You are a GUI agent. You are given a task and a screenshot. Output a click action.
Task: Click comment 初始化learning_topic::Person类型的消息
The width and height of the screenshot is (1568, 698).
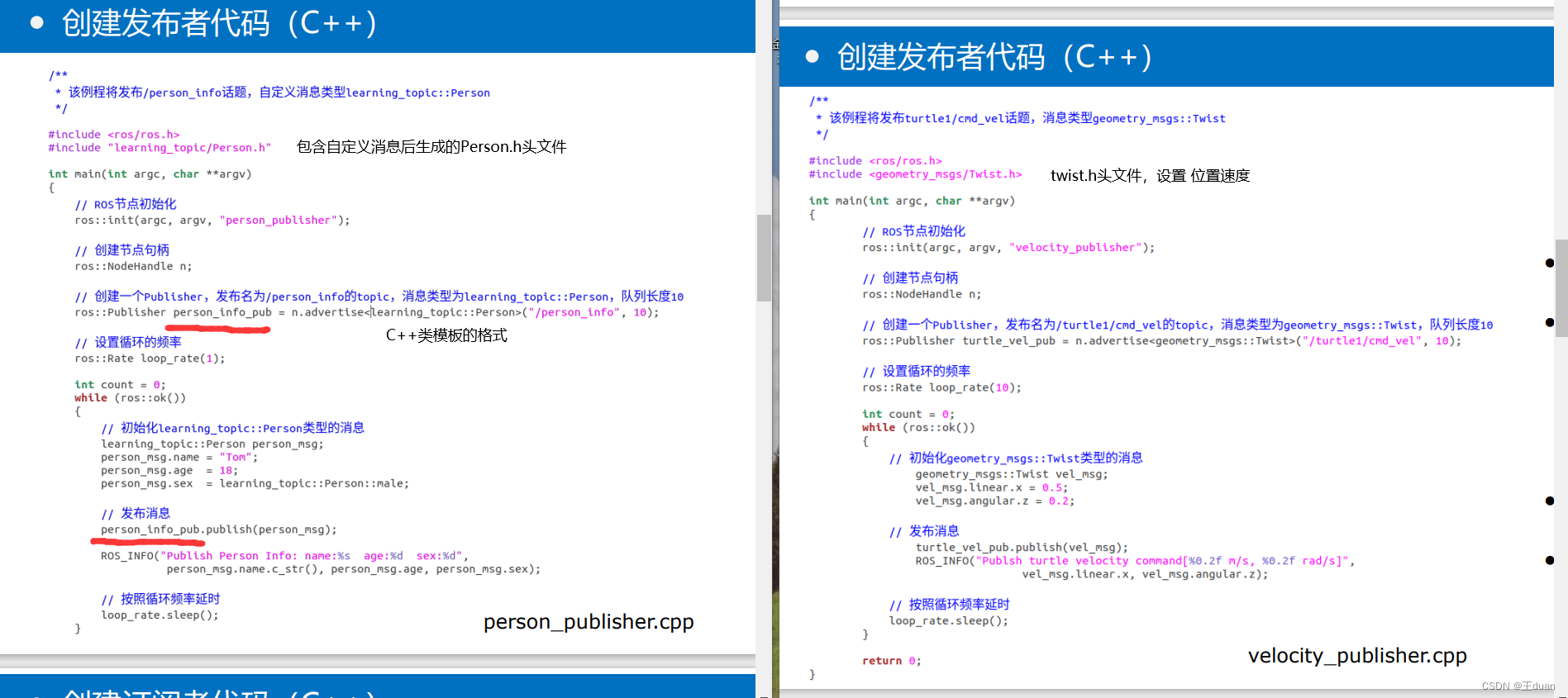(233, 428)
